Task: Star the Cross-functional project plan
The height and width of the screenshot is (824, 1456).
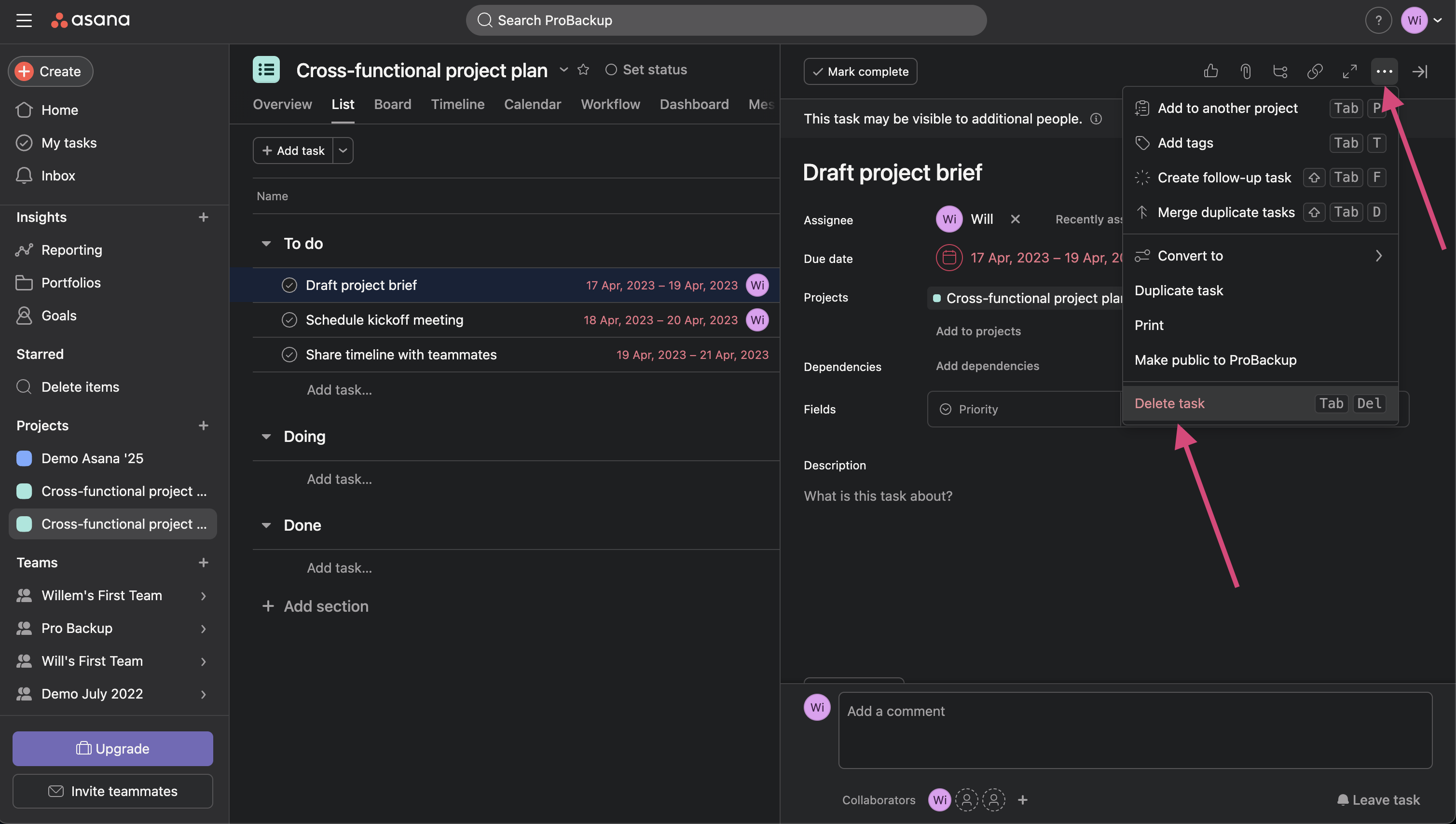Action: [583, 69]
